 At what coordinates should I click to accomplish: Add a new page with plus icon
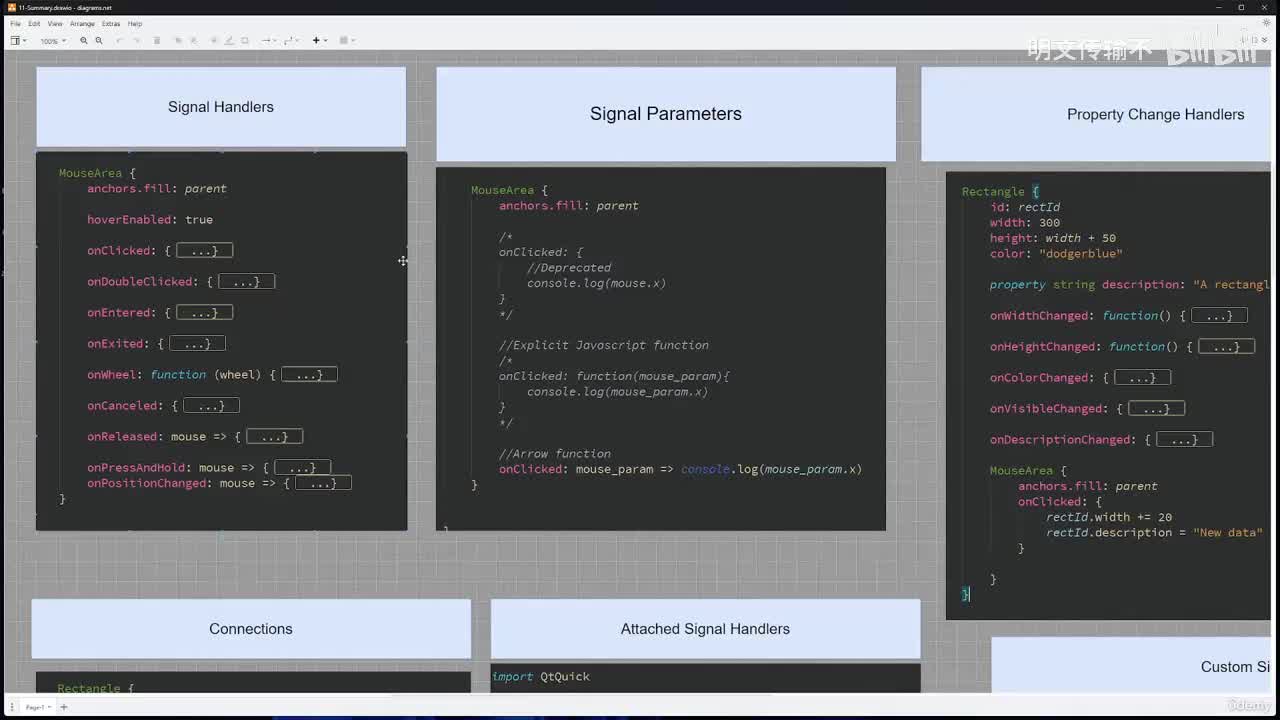[x=63, y=707]
